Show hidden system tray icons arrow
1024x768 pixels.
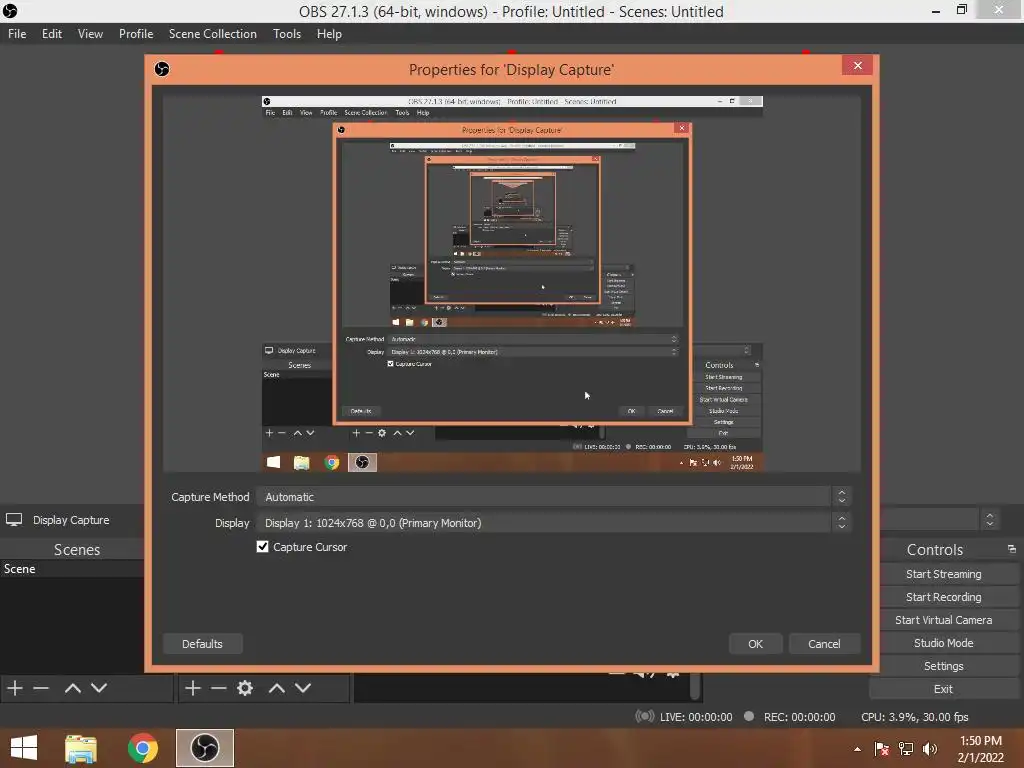tap(857, 749)
